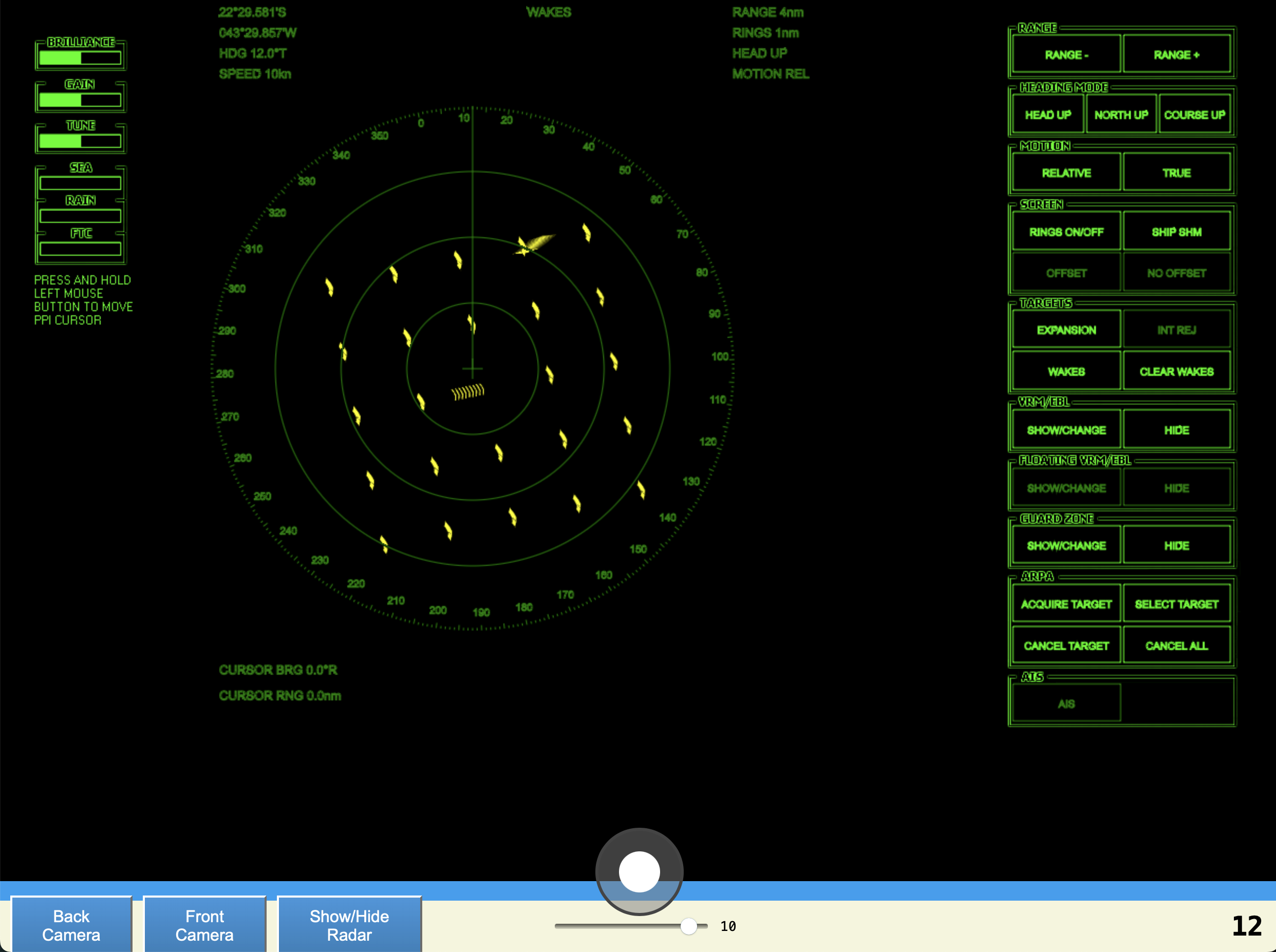Toggle the SHIP SHM heading marker
Screen dimensions: 1276x952
(1176, 232)
